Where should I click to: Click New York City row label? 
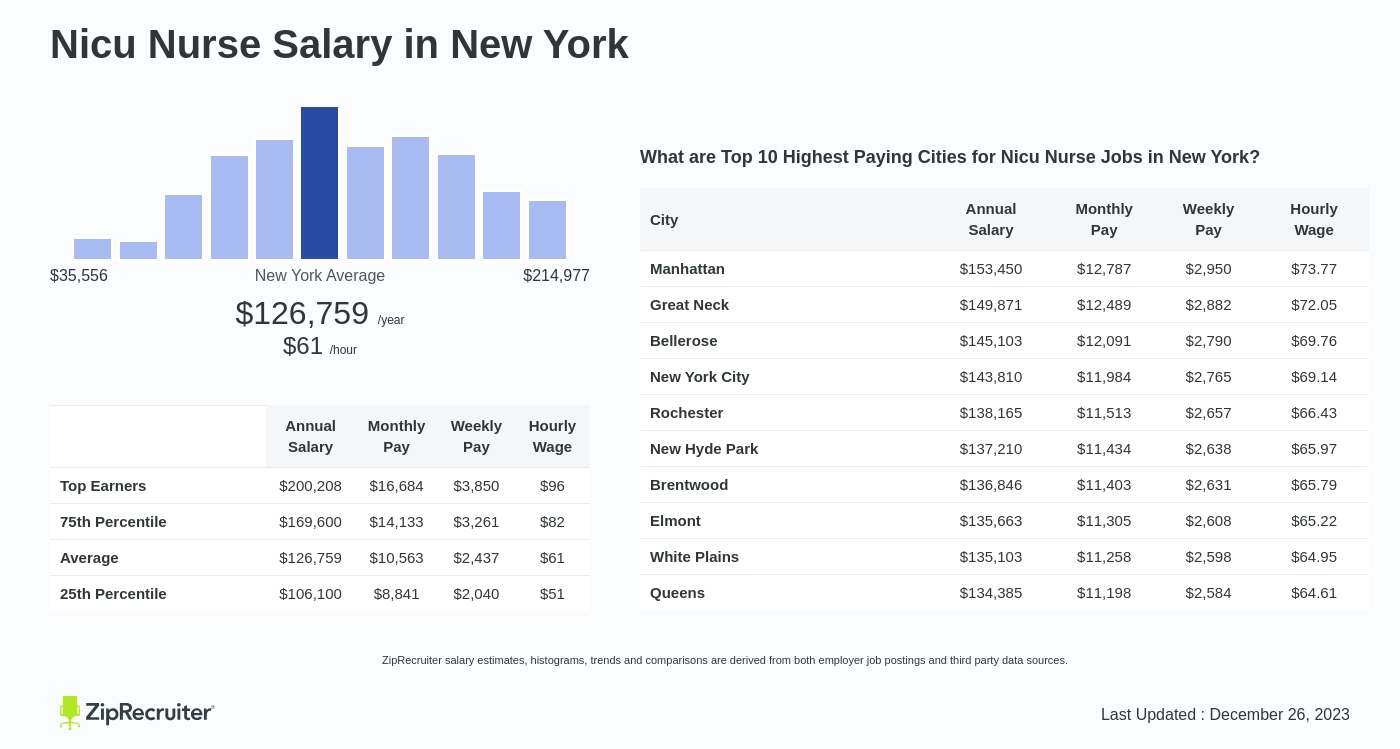tap(699, 376)
